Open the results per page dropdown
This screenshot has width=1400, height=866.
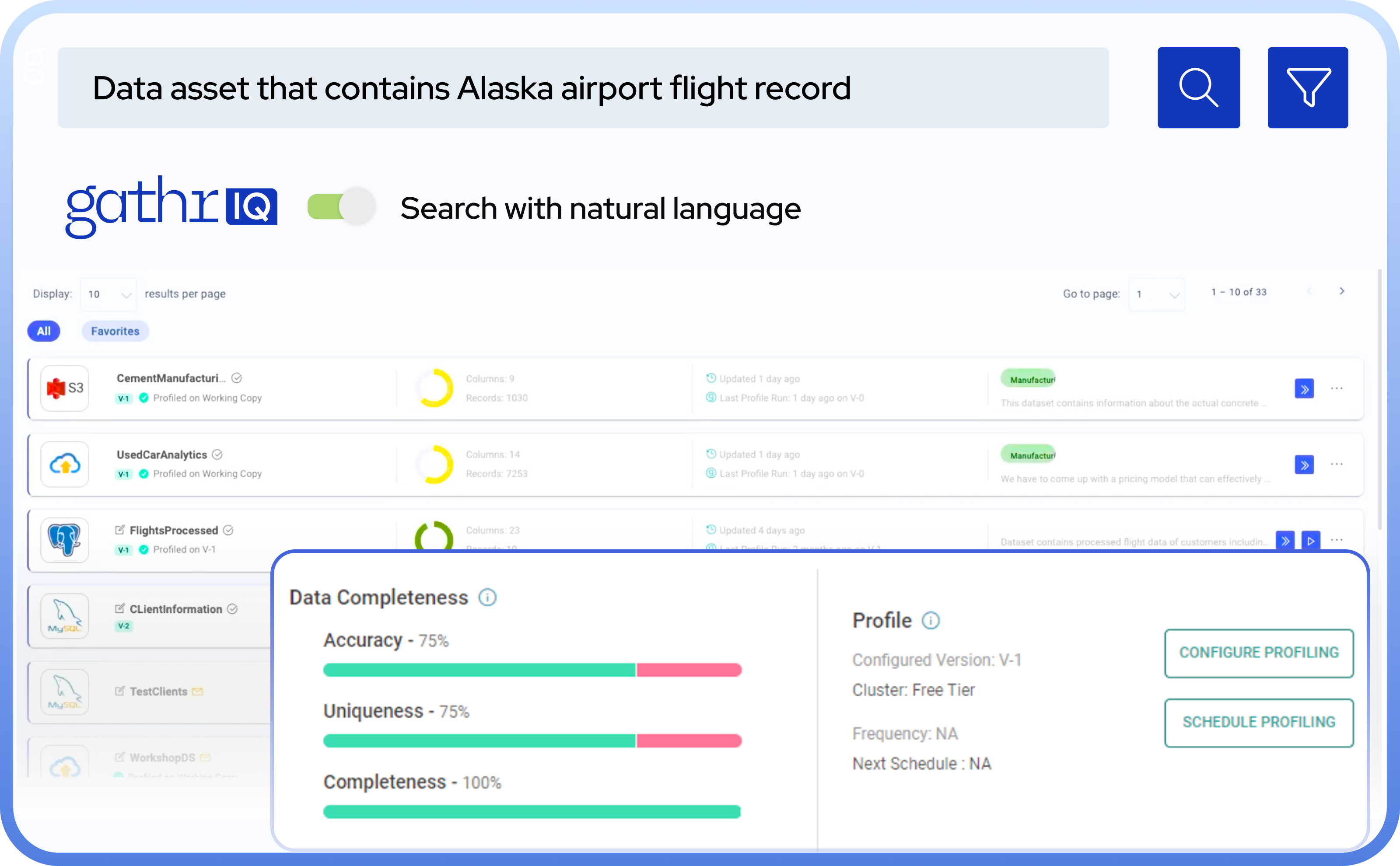(x=108, y=294)
